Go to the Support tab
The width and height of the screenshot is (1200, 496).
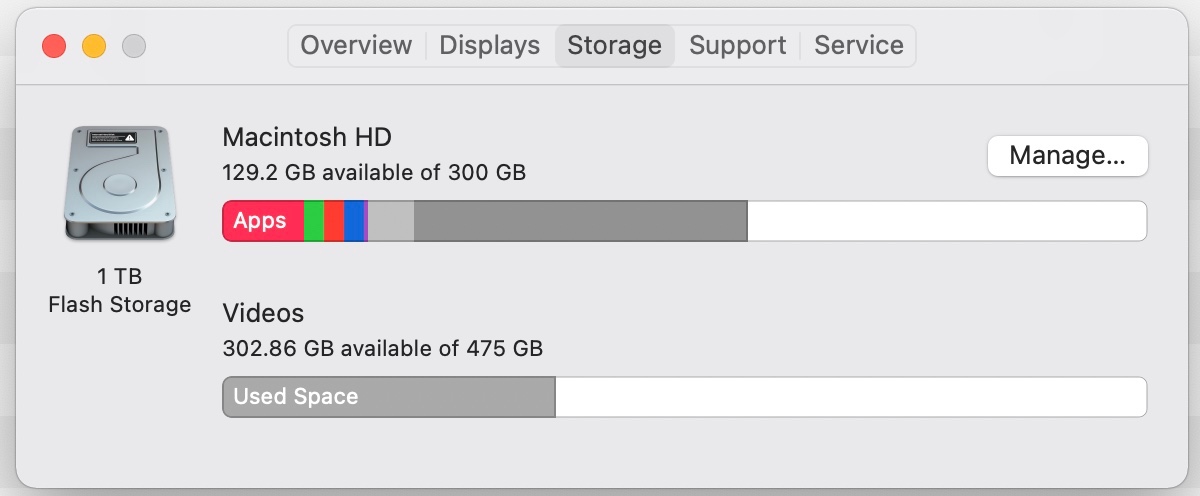point(737,46)
